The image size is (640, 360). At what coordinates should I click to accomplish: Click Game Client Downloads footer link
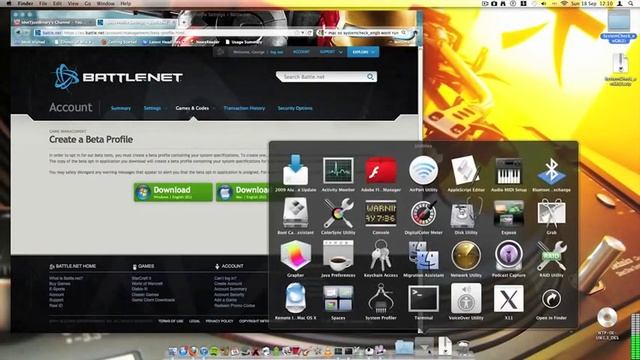153,300
